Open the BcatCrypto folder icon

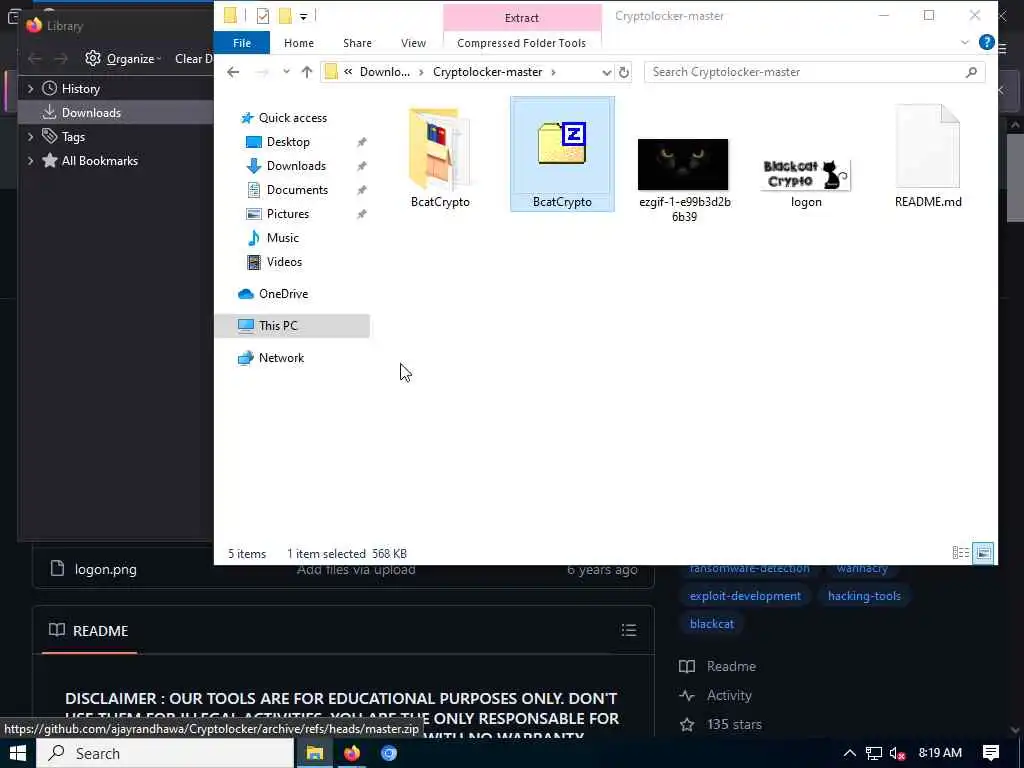point(440,151)
